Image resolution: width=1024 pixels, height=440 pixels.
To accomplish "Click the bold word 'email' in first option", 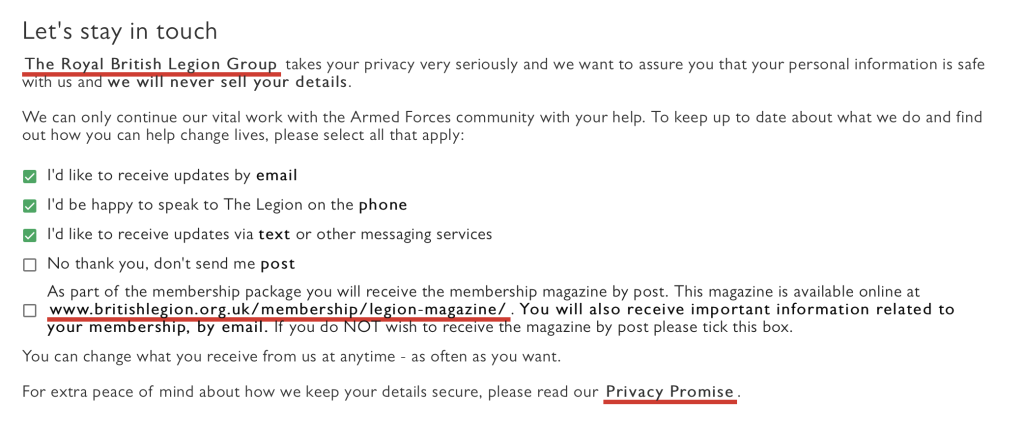I will pos(277,176).
